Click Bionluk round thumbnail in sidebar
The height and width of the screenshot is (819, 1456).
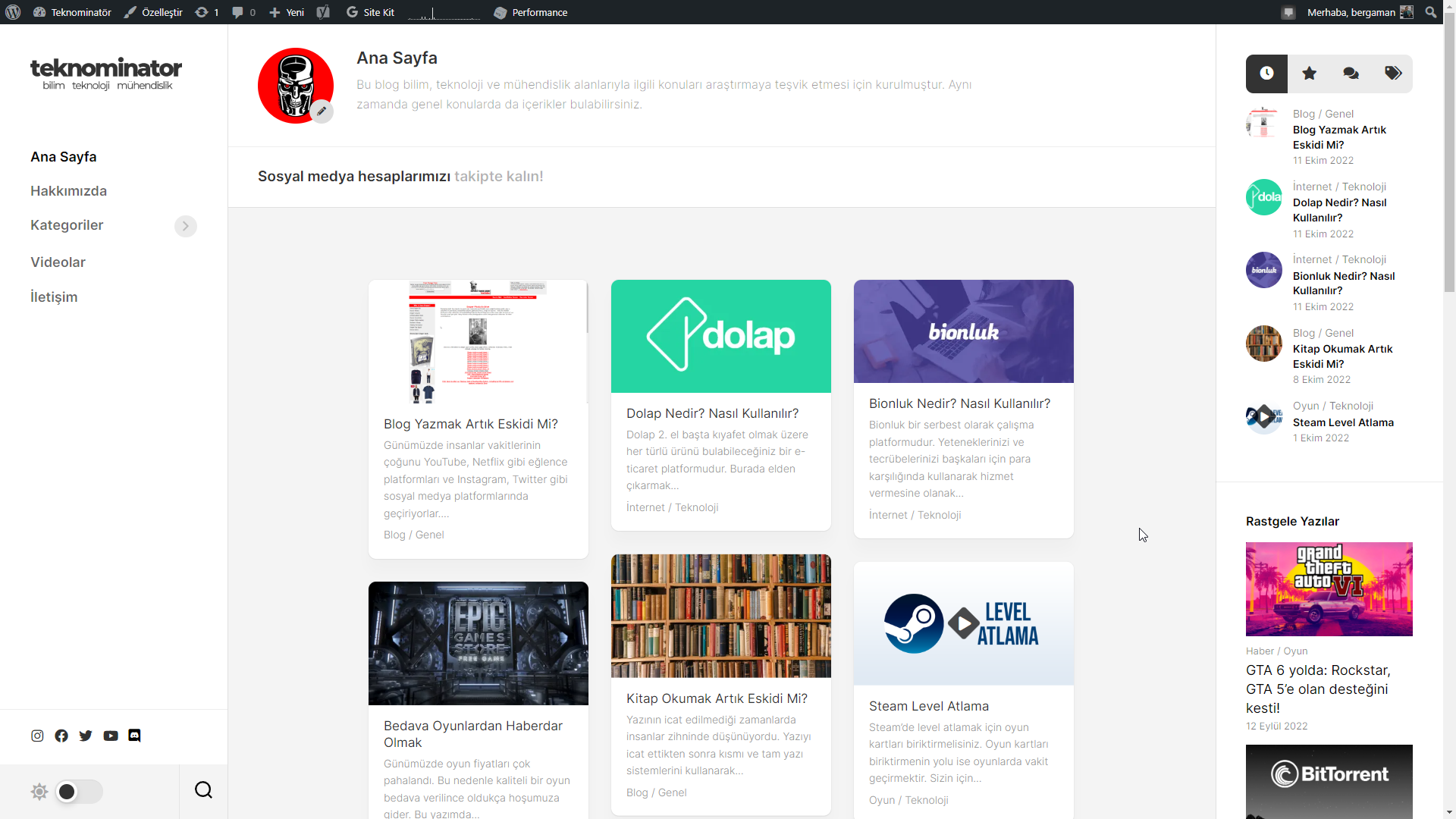pos(1264,270)
